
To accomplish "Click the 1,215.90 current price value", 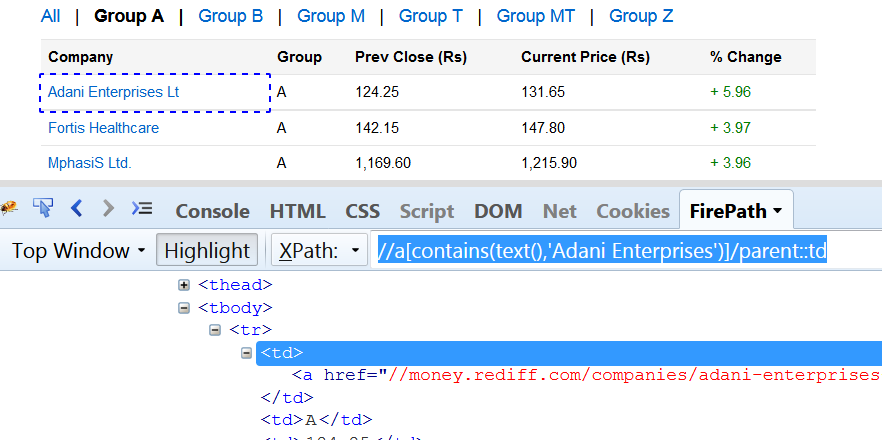I will point(549,163).
